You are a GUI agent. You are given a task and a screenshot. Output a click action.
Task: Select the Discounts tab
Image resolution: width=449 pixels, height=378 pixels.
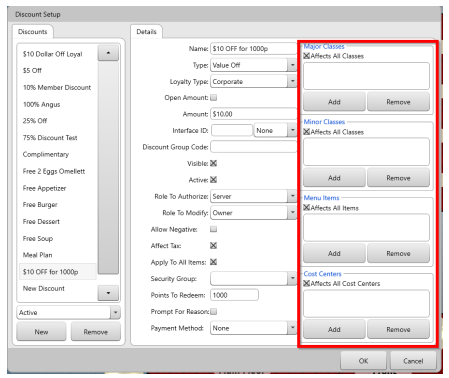(x=33, y=32)
